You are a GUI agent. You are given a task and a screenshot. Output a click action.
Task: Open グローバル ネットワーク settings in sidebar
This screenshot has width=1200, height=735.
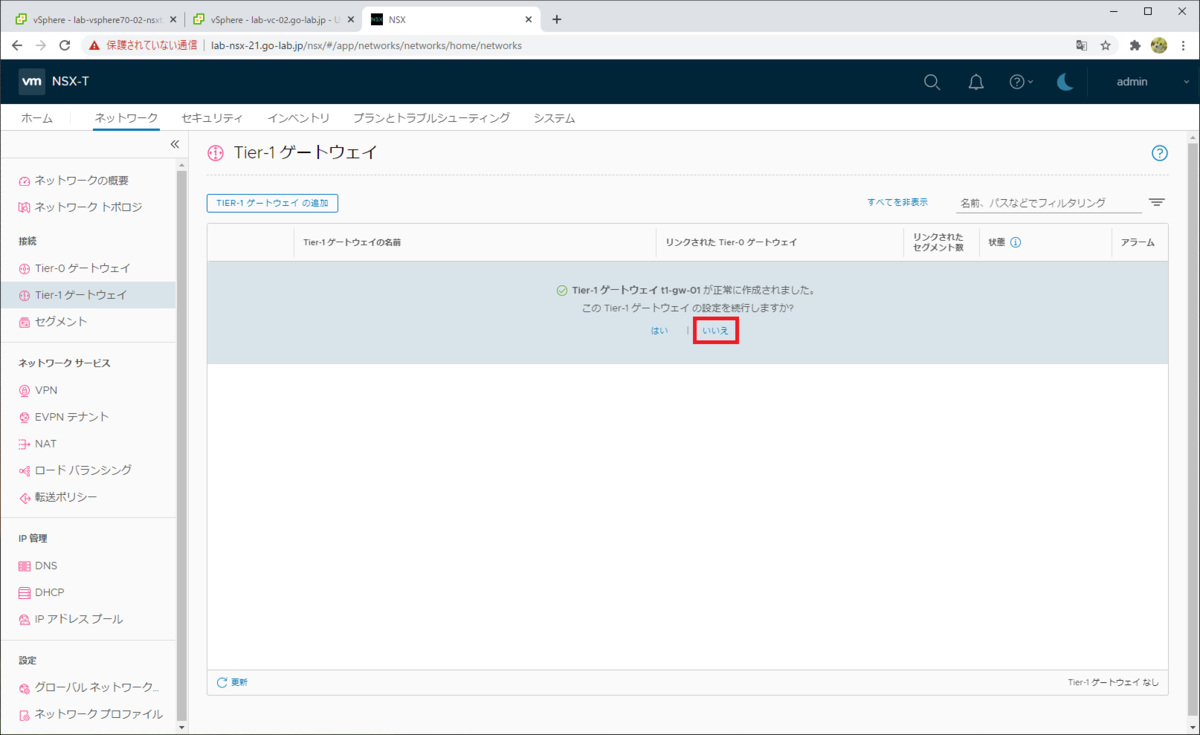(89, 688)
